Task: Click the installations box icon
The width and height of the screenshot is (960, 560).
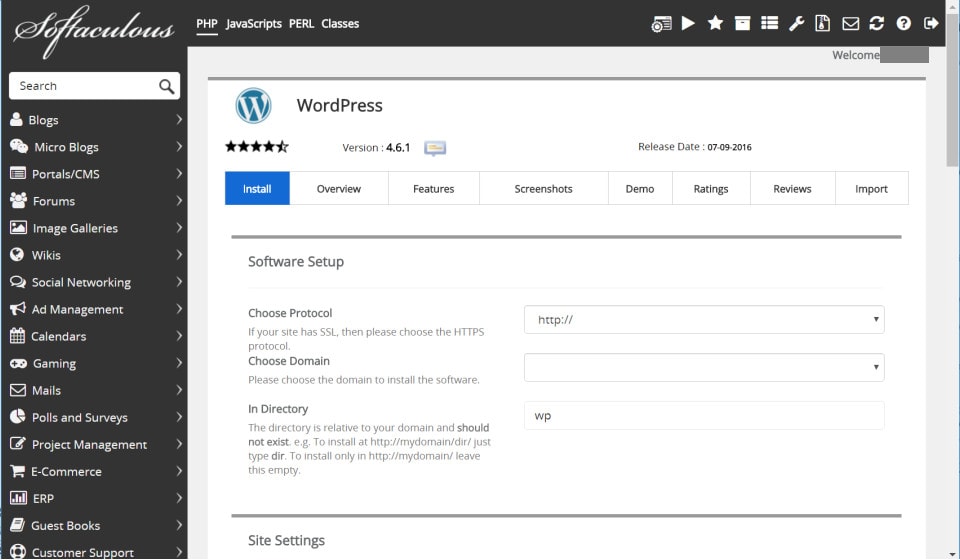Action: point(742,23)
